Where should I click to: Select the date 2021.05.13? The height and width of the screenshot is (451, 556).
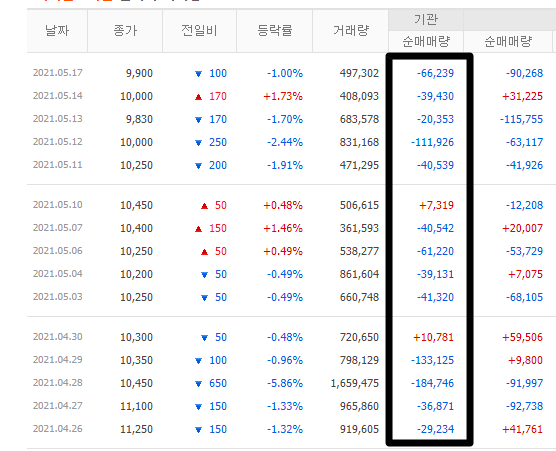(58, 119)
